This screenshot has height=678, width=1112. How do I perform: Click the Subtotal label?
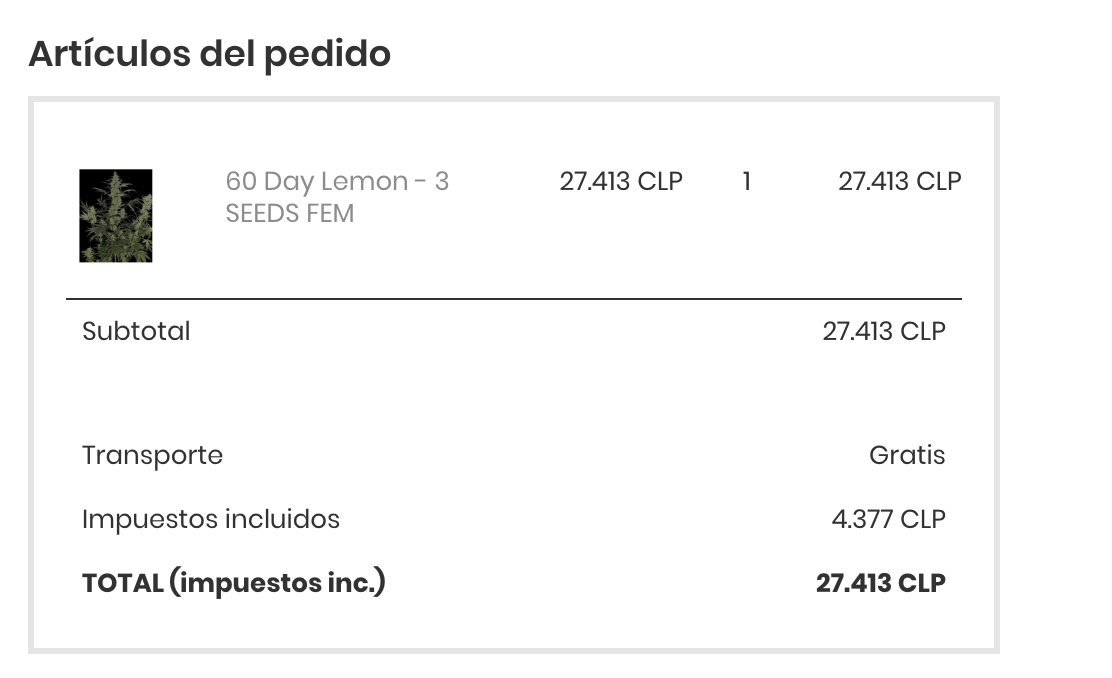click(x=136, y=331)
